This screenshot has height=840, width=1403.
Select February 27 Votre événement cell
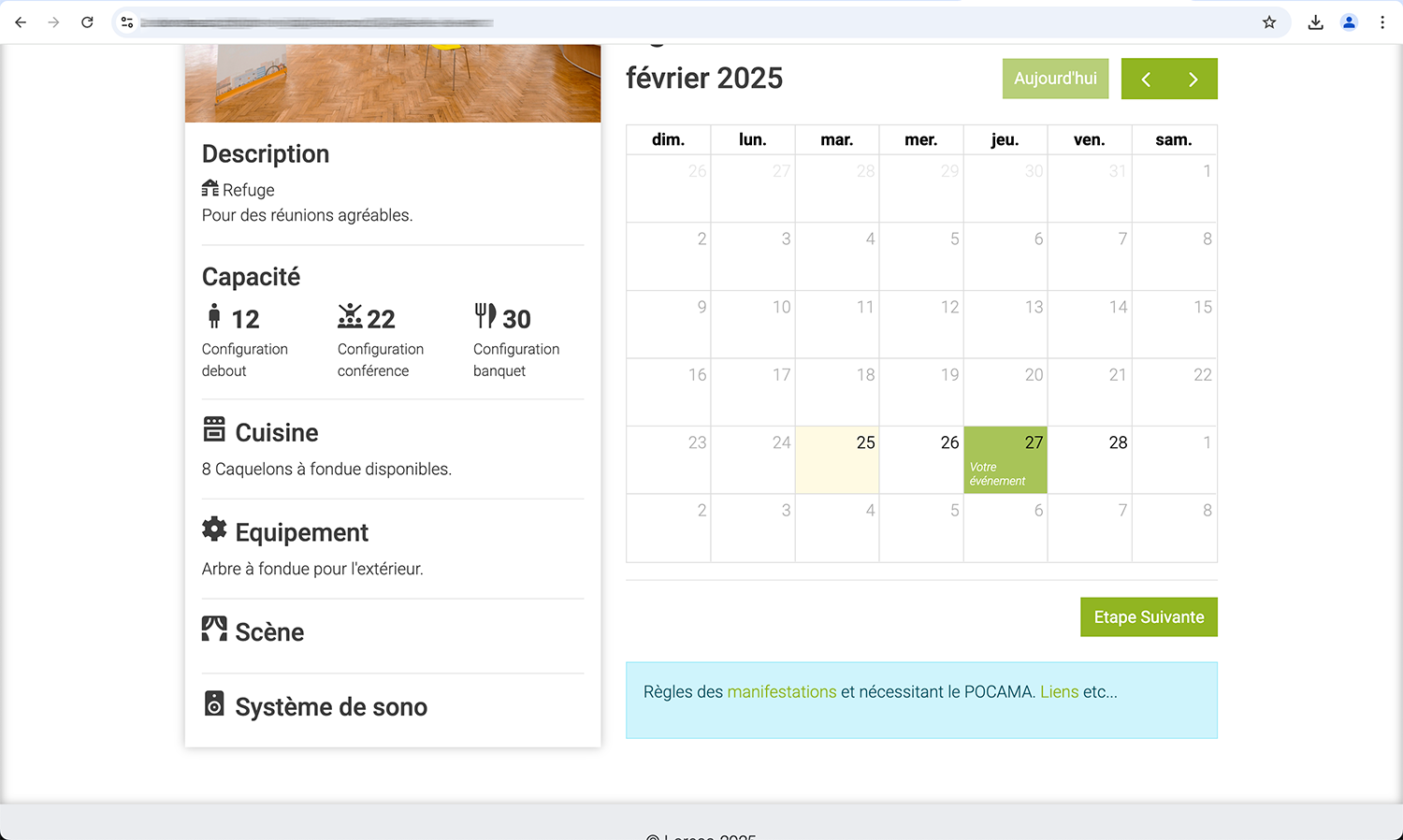point(1005,460)
